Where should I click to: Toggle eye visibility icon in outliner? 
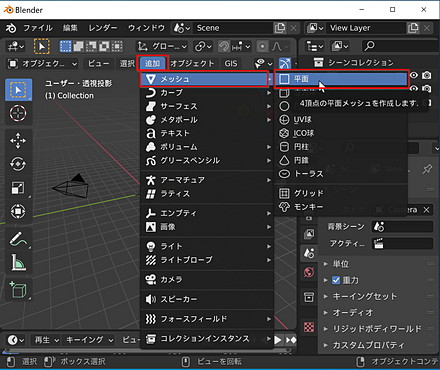(414, 75)
